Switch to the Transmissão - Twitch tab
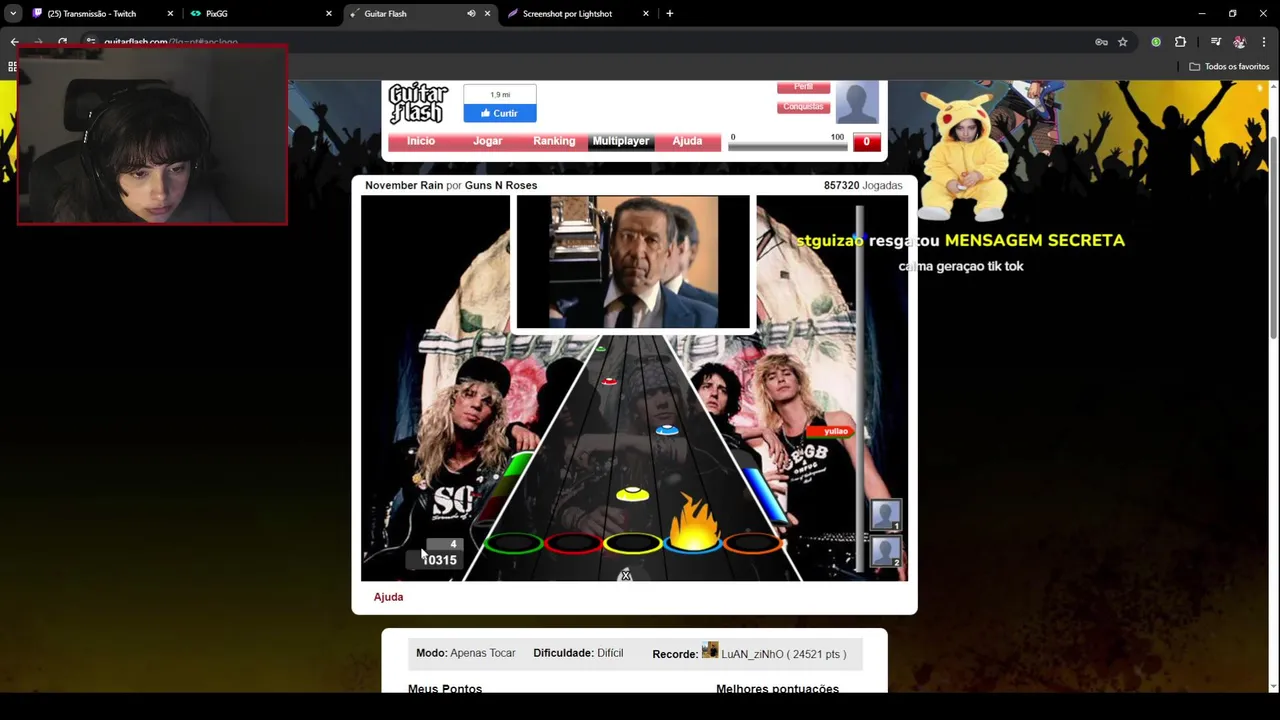 tap(92, 14)
